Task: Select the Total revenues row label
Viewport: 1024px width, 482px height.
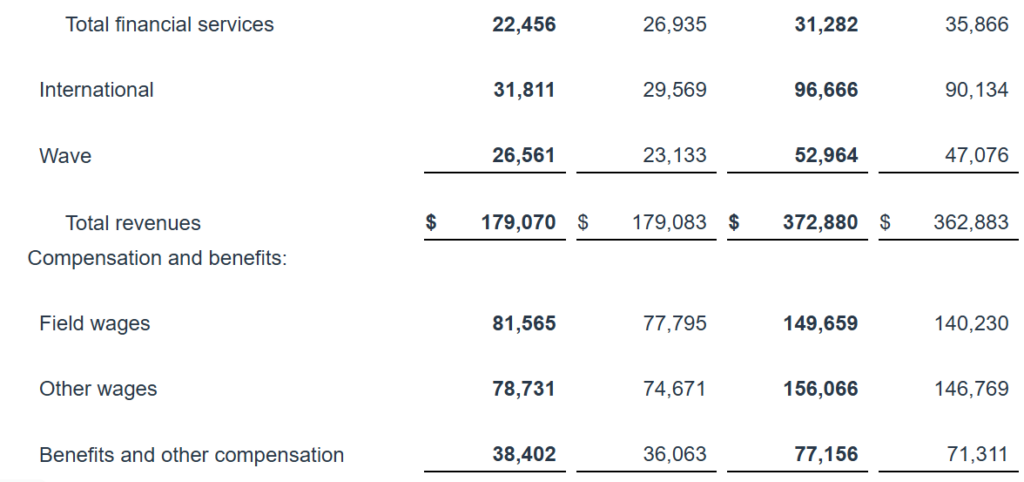Action: point(132,223)
